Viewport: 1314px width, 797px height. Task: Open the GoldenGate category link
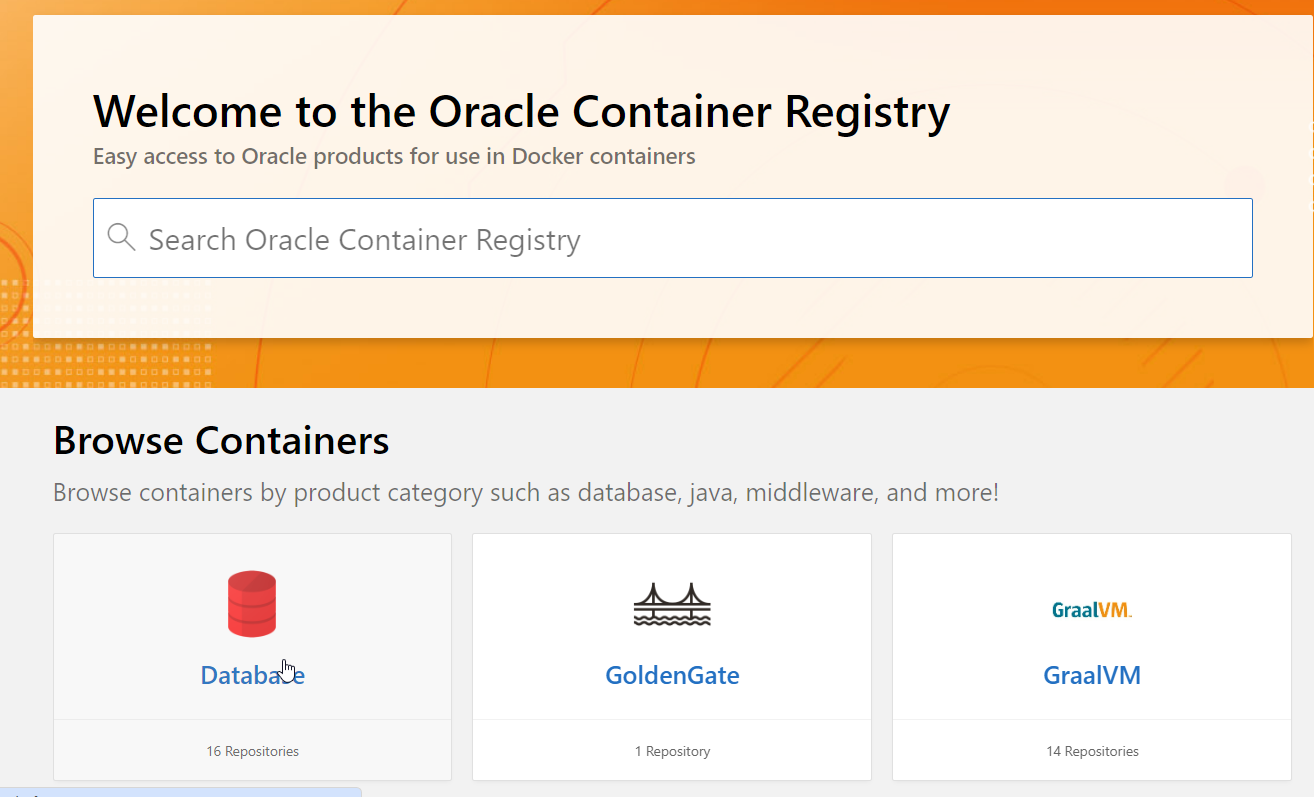672,675
